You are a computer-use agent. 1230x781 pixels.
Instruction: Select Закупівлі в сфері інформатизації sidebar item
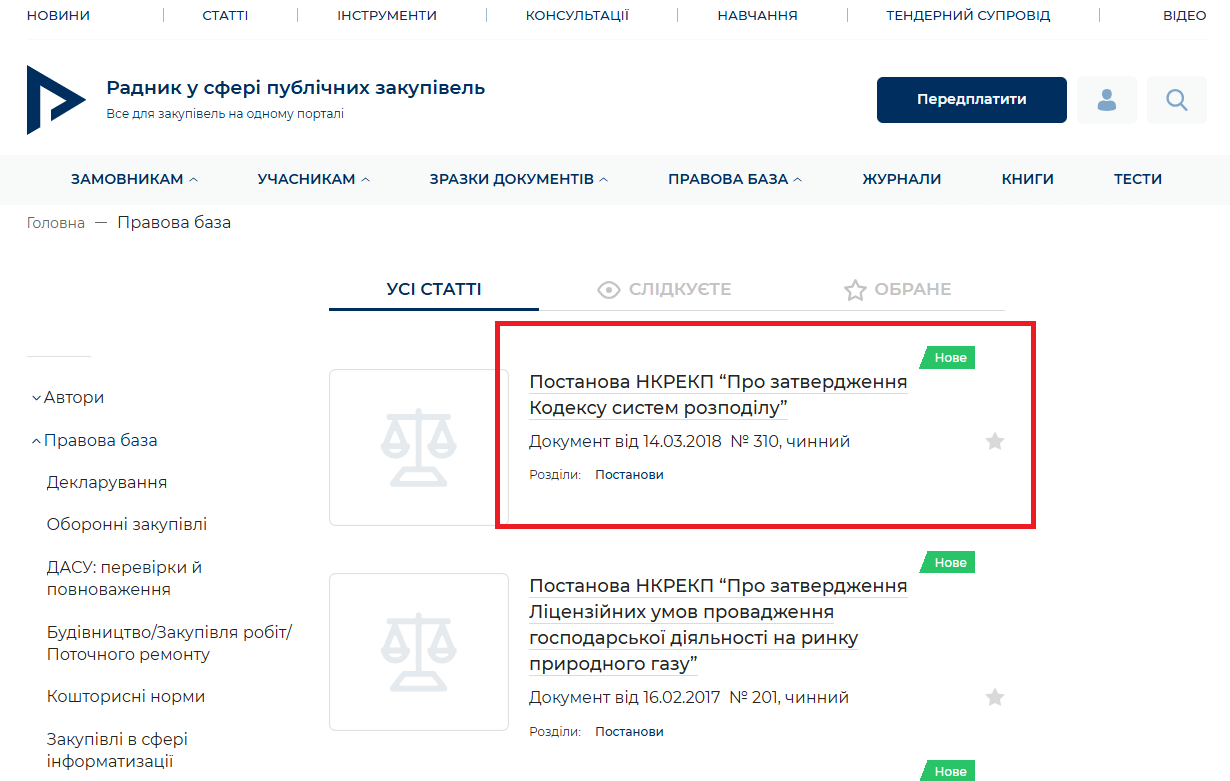[x=118, y=750]
